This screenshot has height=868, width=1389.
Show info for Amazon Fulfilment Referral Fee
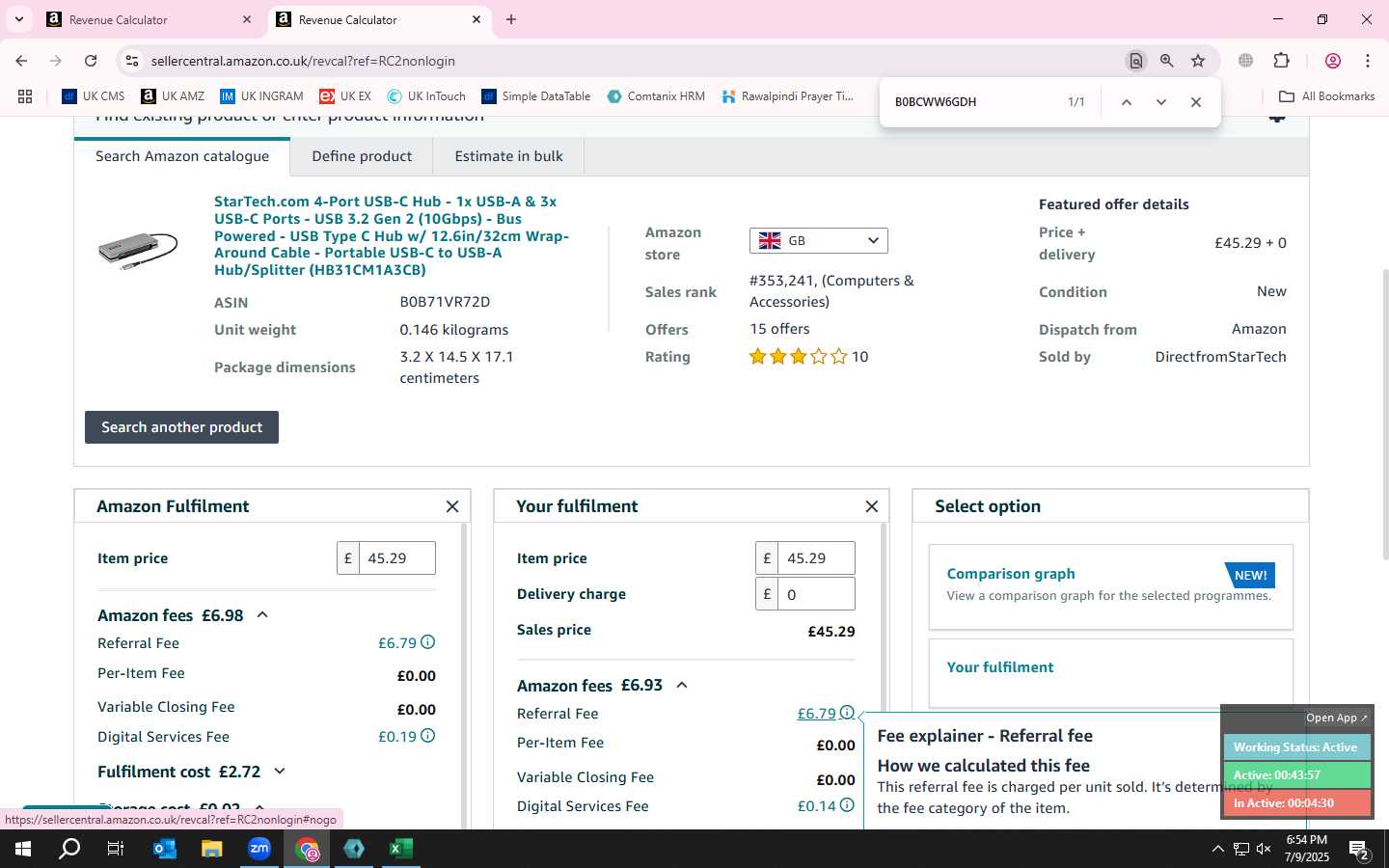pyautogui.click(x=428, y=642)
